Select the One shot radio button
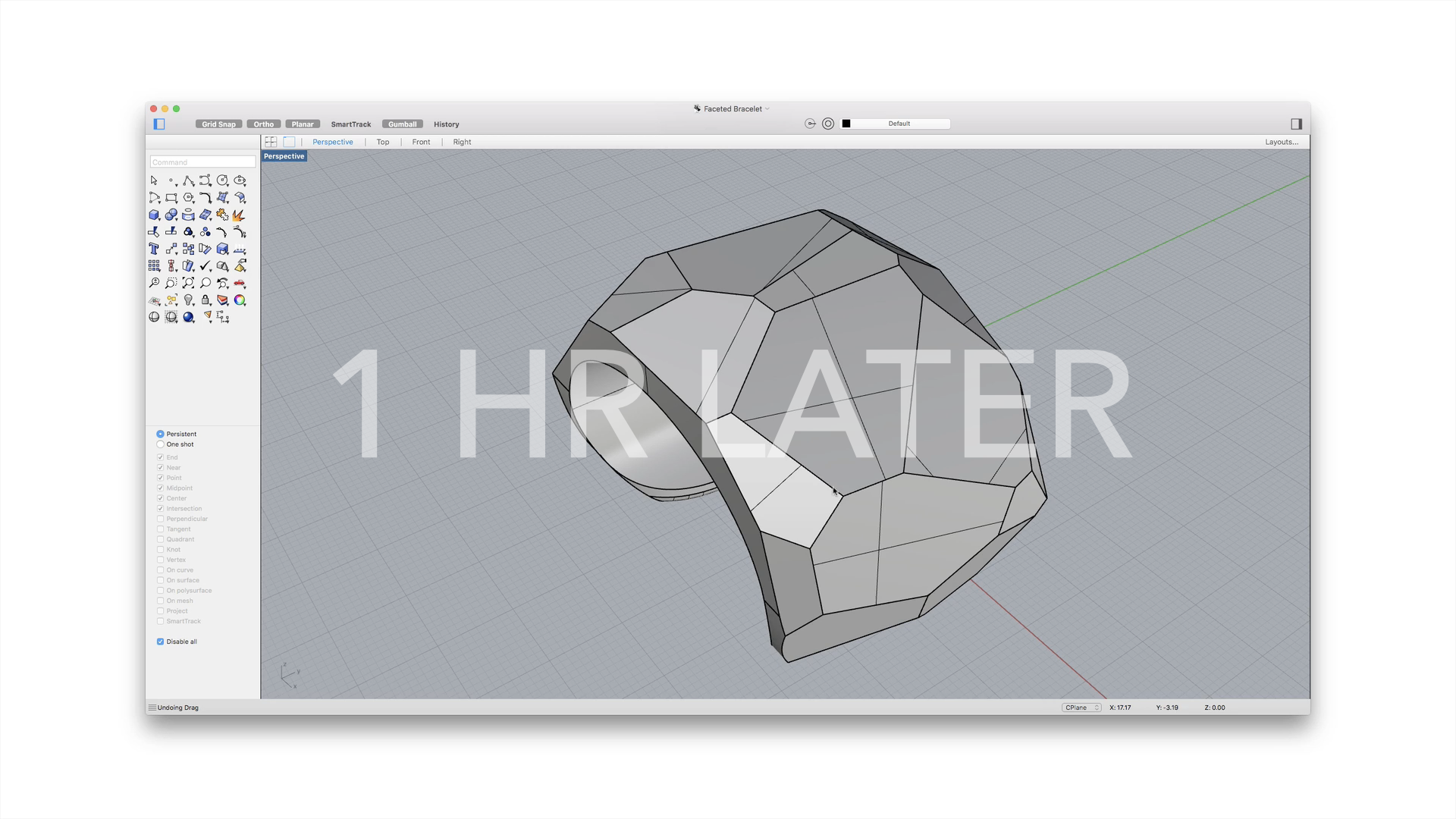 [x=160, y=444]
